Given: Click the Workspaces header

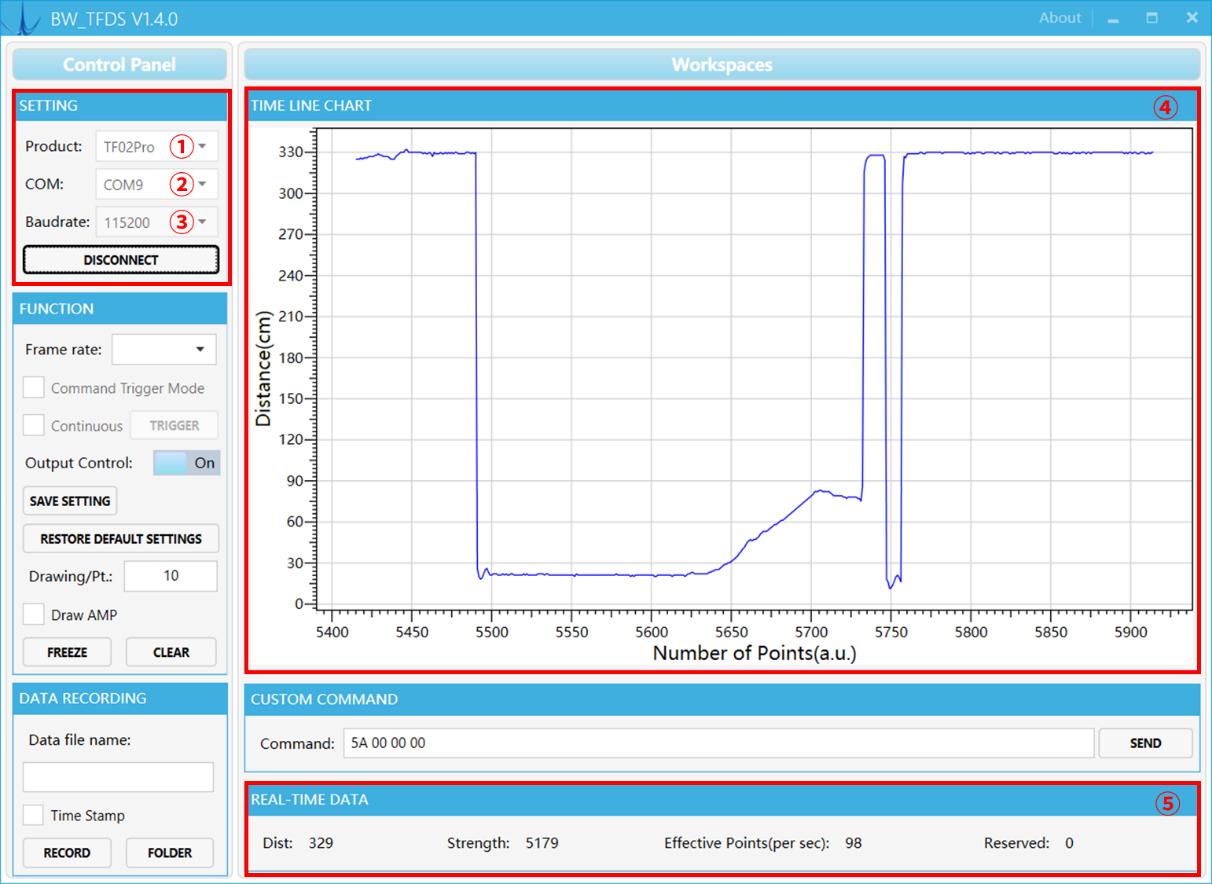Looking at the screenshot, I should click(722, 65).
